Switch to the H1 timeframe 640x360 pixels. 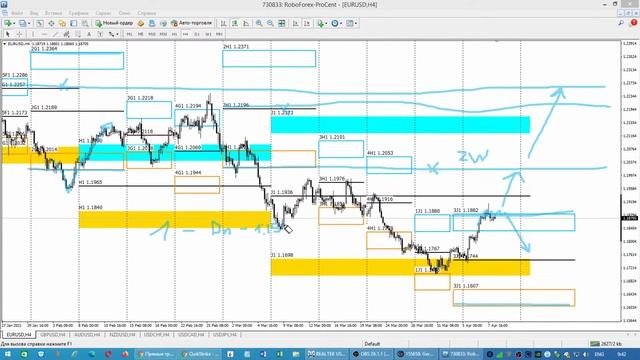[x=174, y=34]
